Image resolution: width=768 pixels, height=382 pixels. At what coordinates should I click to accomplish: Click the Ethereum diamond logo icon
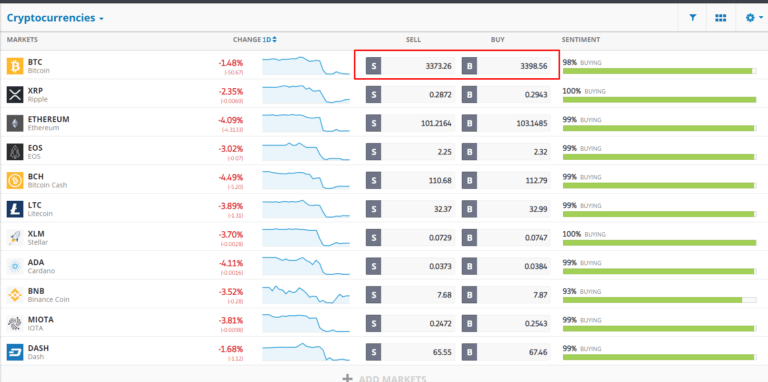(15, 123)
